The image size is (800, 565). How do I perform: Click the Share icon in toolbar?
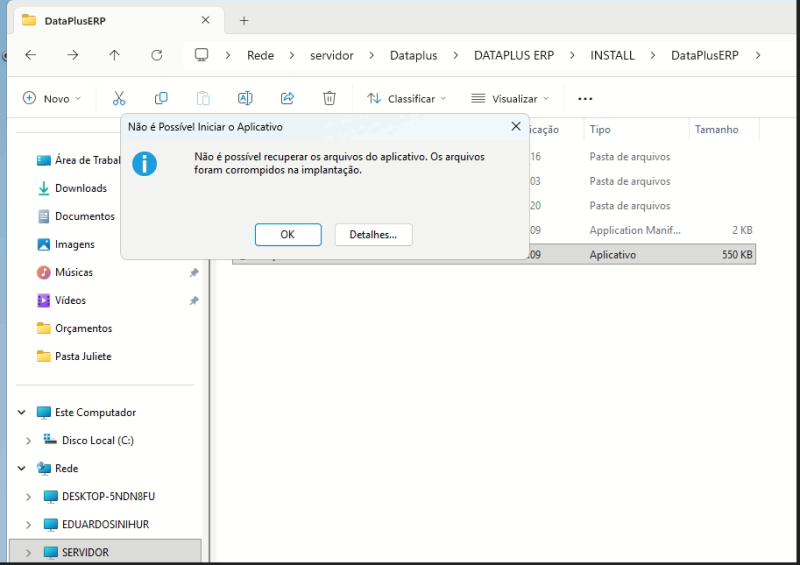[x=288, y=98]
